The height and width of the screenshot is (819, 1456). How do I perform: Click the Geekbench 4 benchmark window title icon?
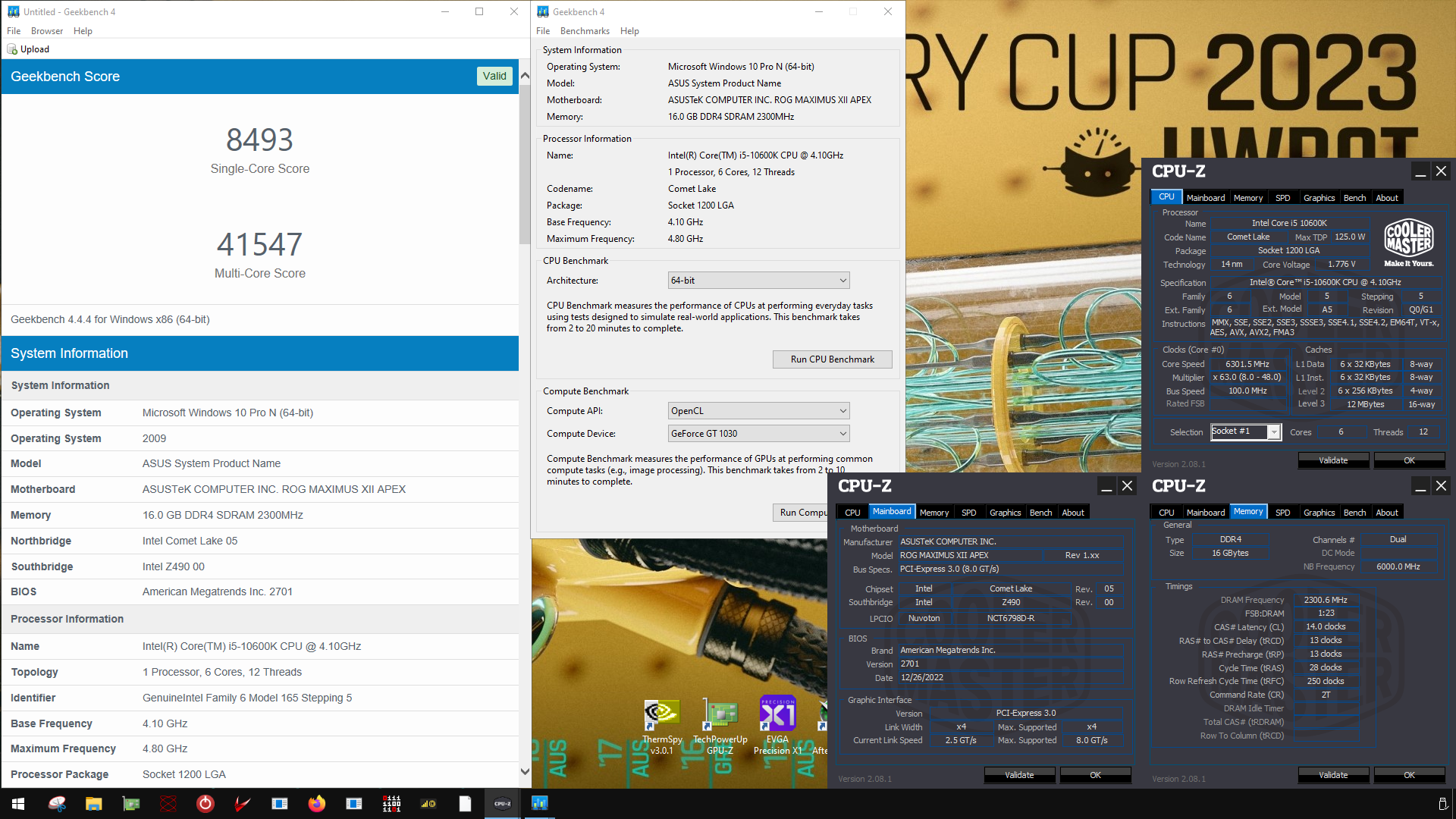543,11
